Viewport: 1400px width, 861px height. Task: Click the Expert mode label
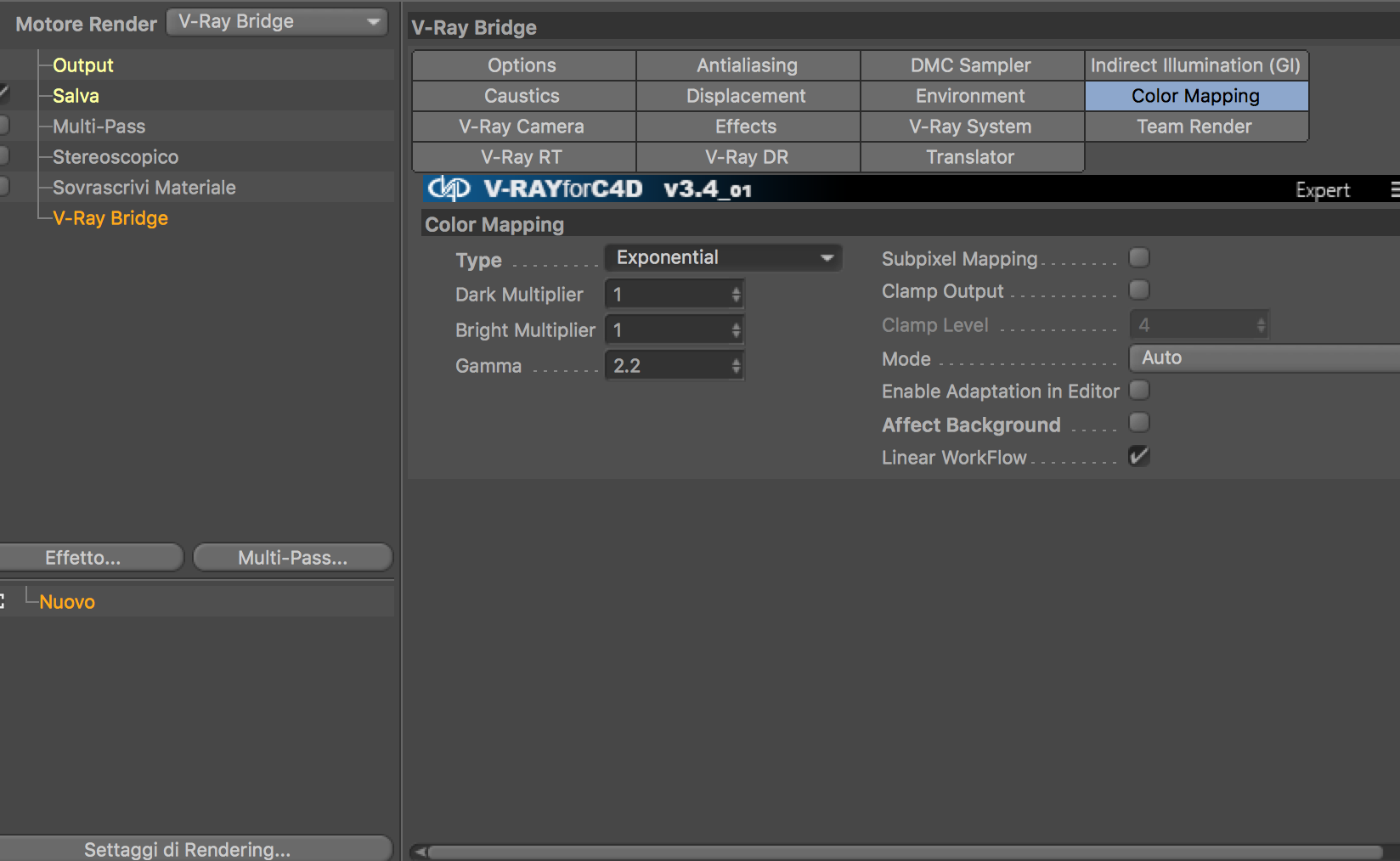pyautogui.click(x=1323, y=190)
